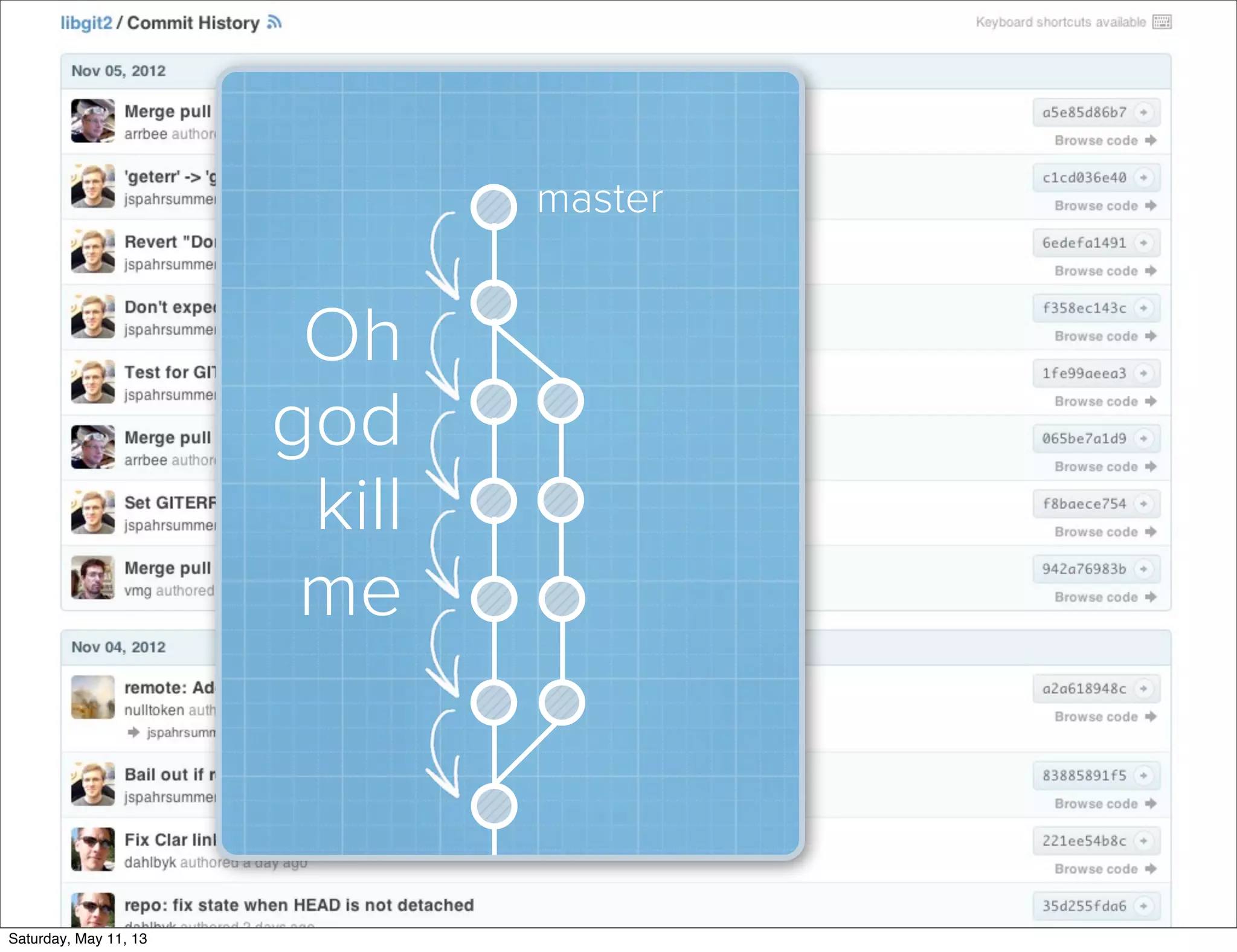Click the avatar on Test for GIT commit row

(92, 382)
